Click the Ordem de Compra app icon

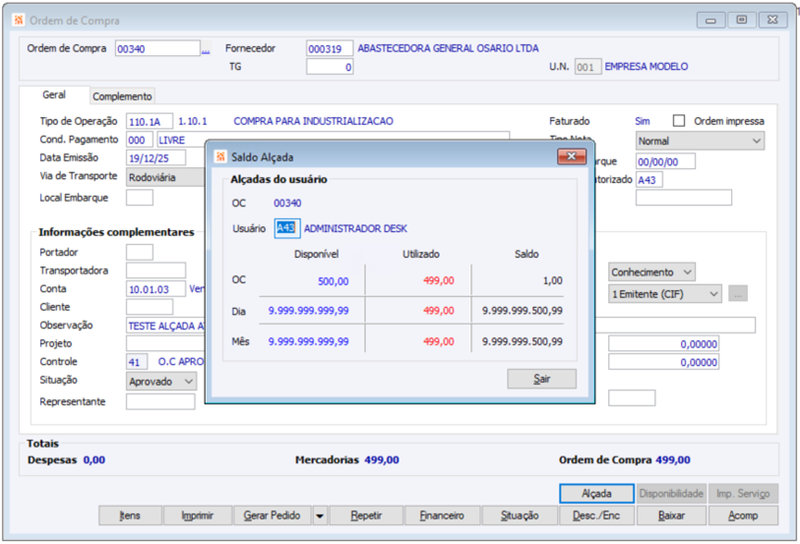coord(19,20)
